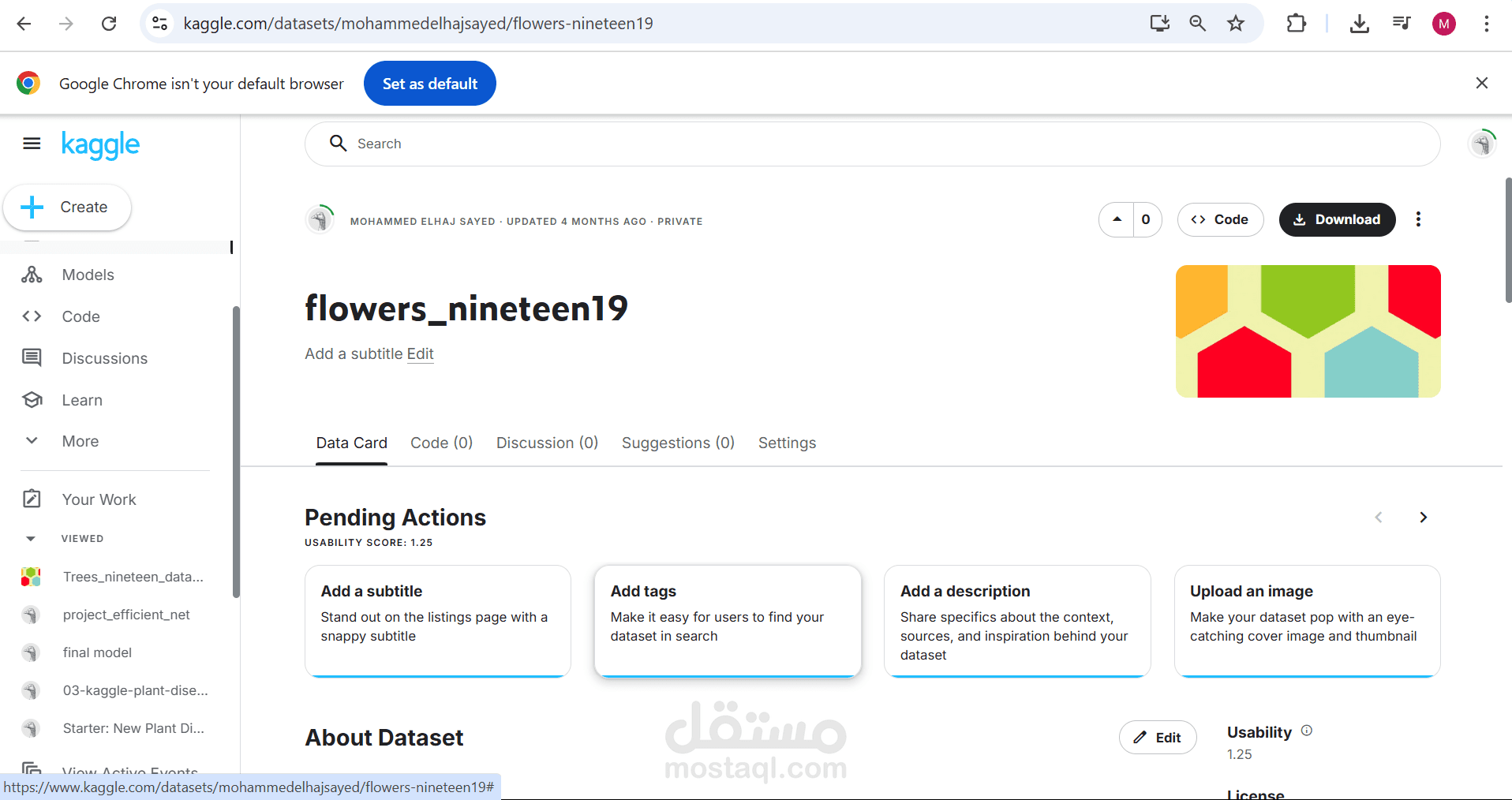Show previous pending actions with left chevron
Screen dimensions: 1512x800
pos(1379,518)
